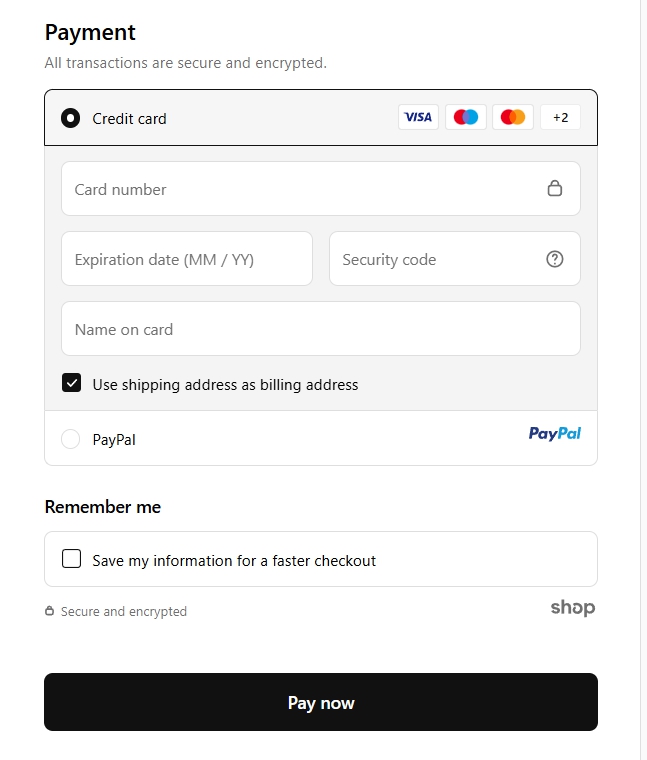Viewport: 647px width, 760px height.
Task: Focus the Name on card field
Action: pos(320,329)
